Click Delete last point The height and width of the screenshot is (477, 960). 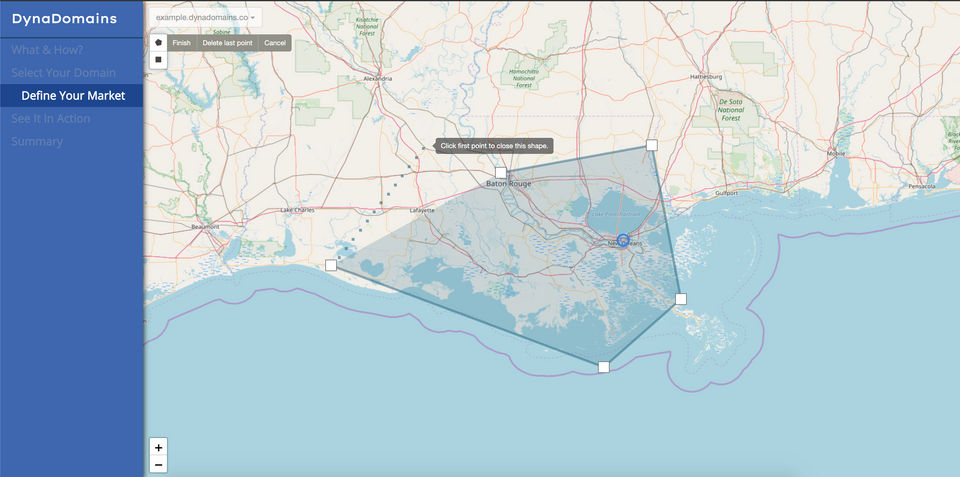point(227,43)
